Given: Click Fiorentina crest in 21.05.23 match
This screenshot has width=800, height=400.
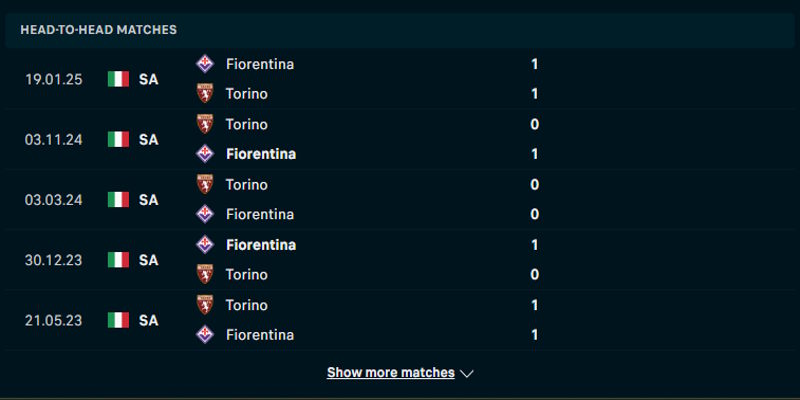Looking at the screenshot, I should (205, 335).
